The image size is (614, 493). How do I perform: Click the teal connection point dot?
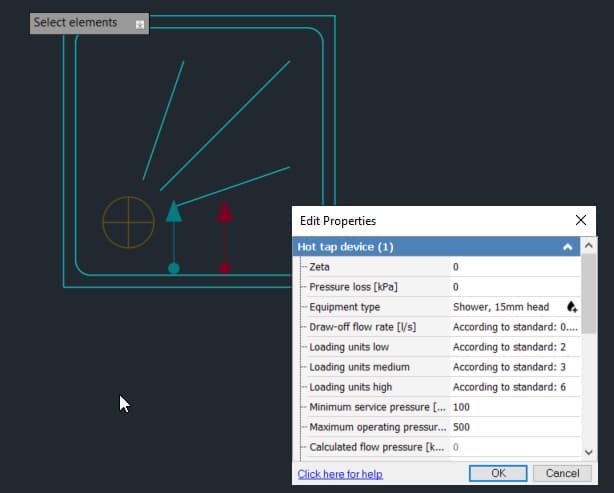(174, 268)
